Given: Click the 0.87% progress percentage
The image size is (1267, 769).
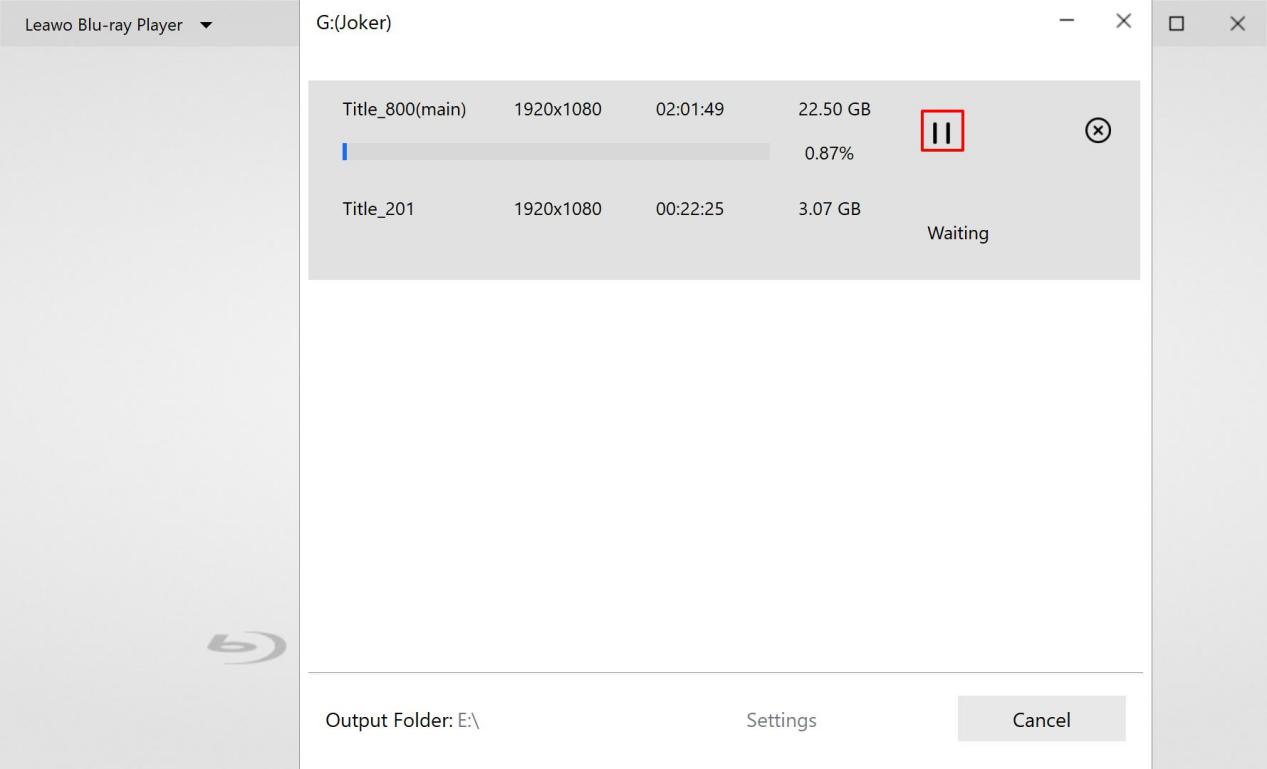Looking at the screenshot, I should [828, 154].
